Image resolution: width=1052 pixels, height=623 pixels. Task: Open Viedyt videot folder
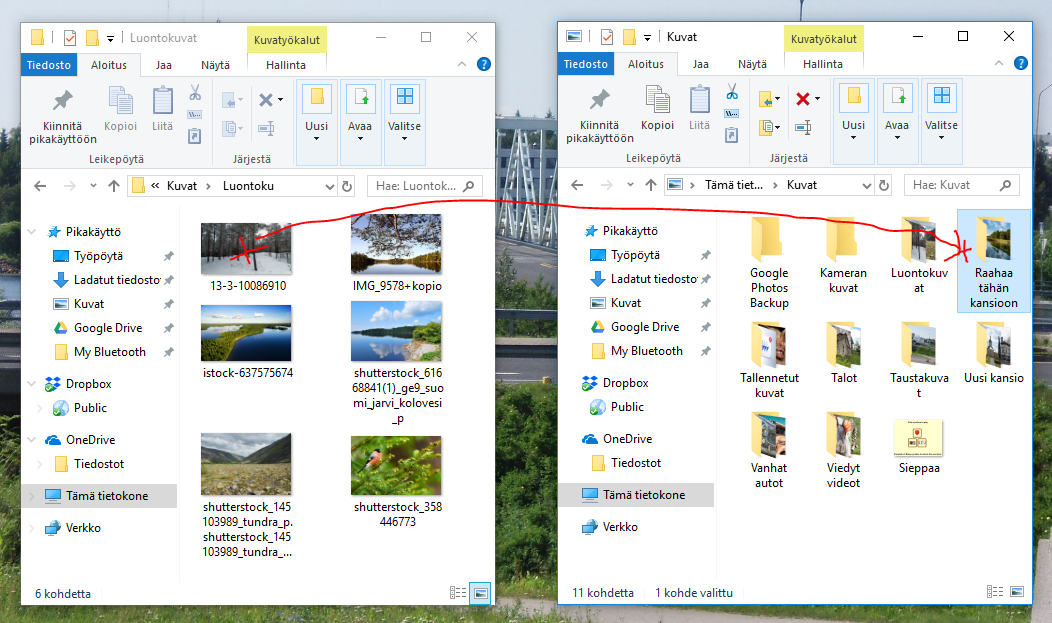843,451
